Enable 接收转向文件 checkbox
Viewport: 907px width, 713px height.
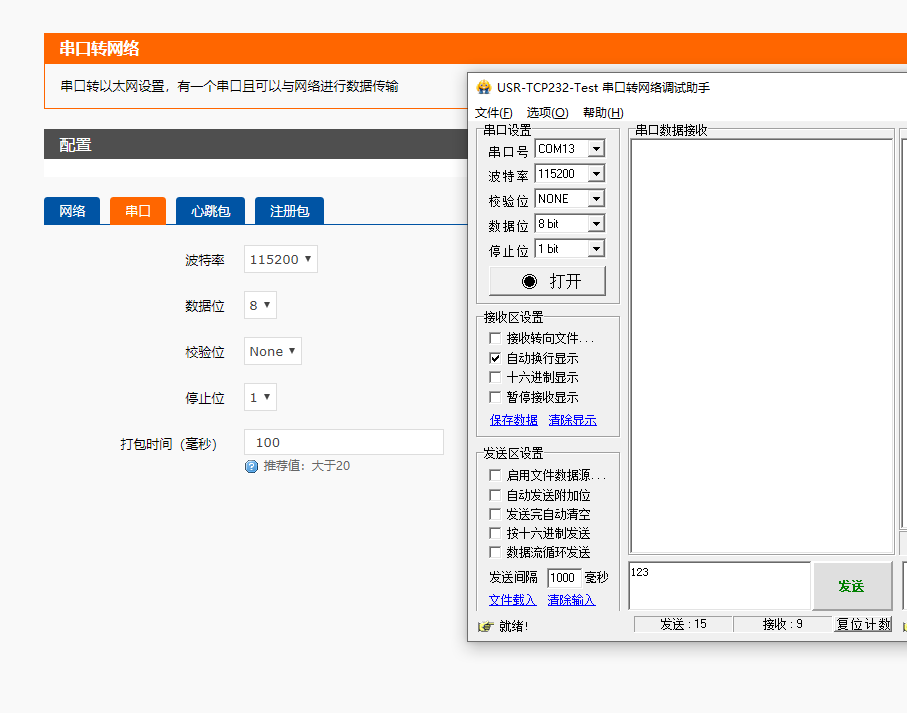click(x=495, y=339)
